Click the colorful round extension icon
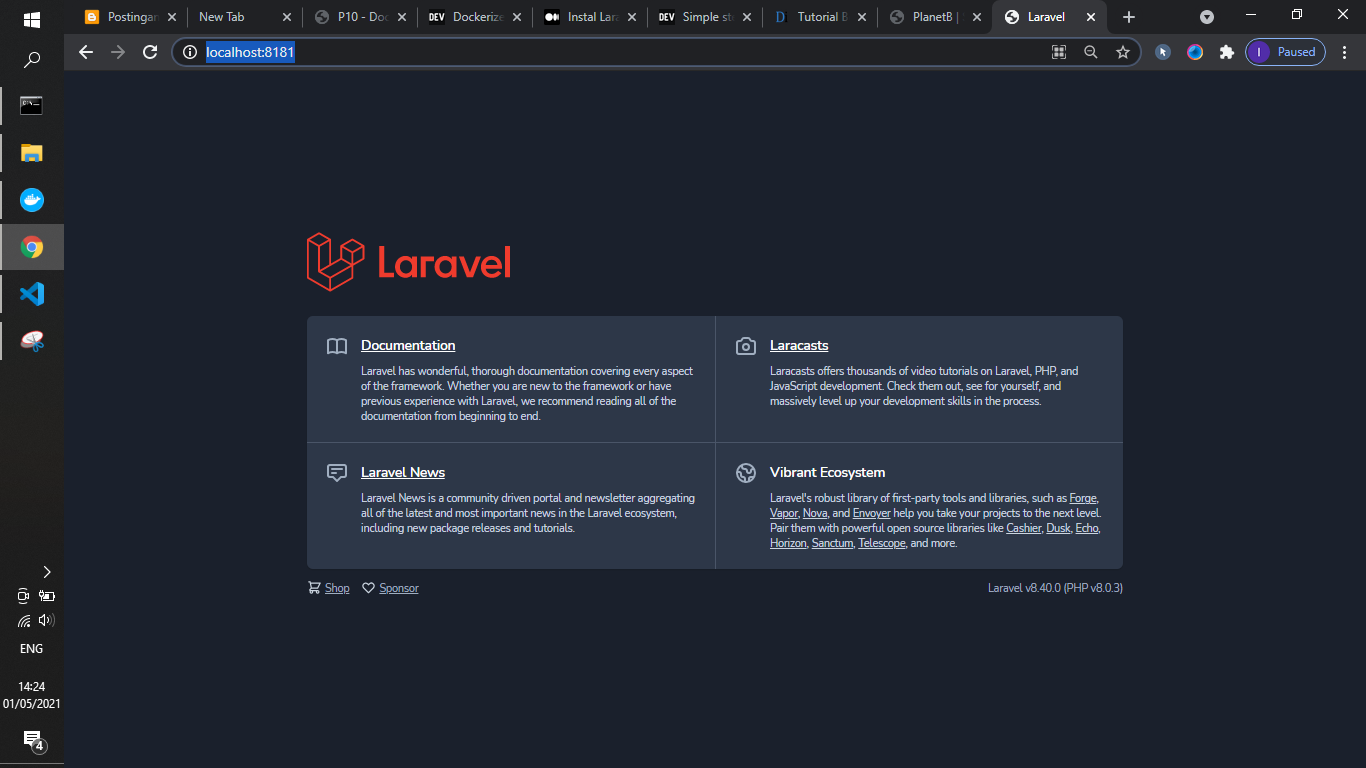This screenshot has height=768, width=1366. (1195, 52)
